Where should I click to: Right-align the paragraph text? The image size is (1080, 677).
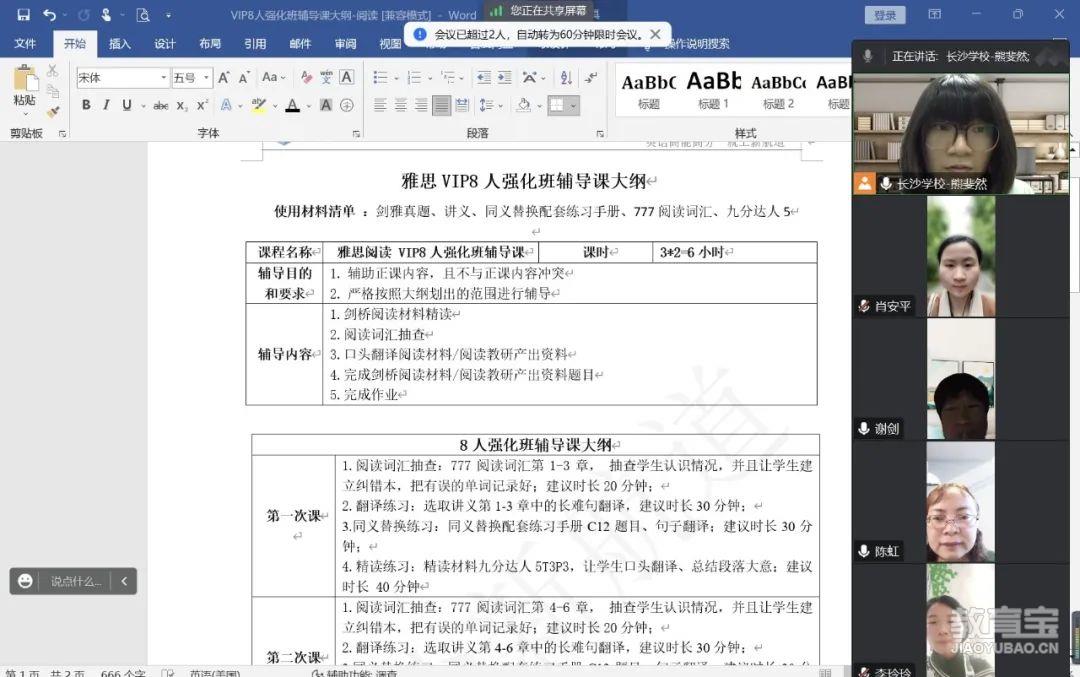(421, 105)
